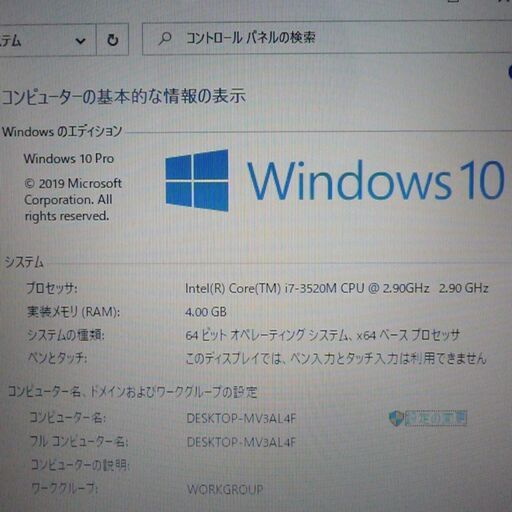Select the processor value Intel(R) Core(TM) i7-3520M
The width and height of the screenshot is (512, 512).
[337, 288]
